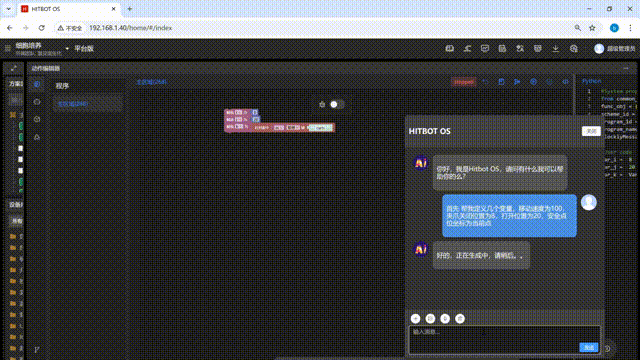The image size is (640, 360).
Task: Click the download icon in top header
Action: (x=556, y=49)
